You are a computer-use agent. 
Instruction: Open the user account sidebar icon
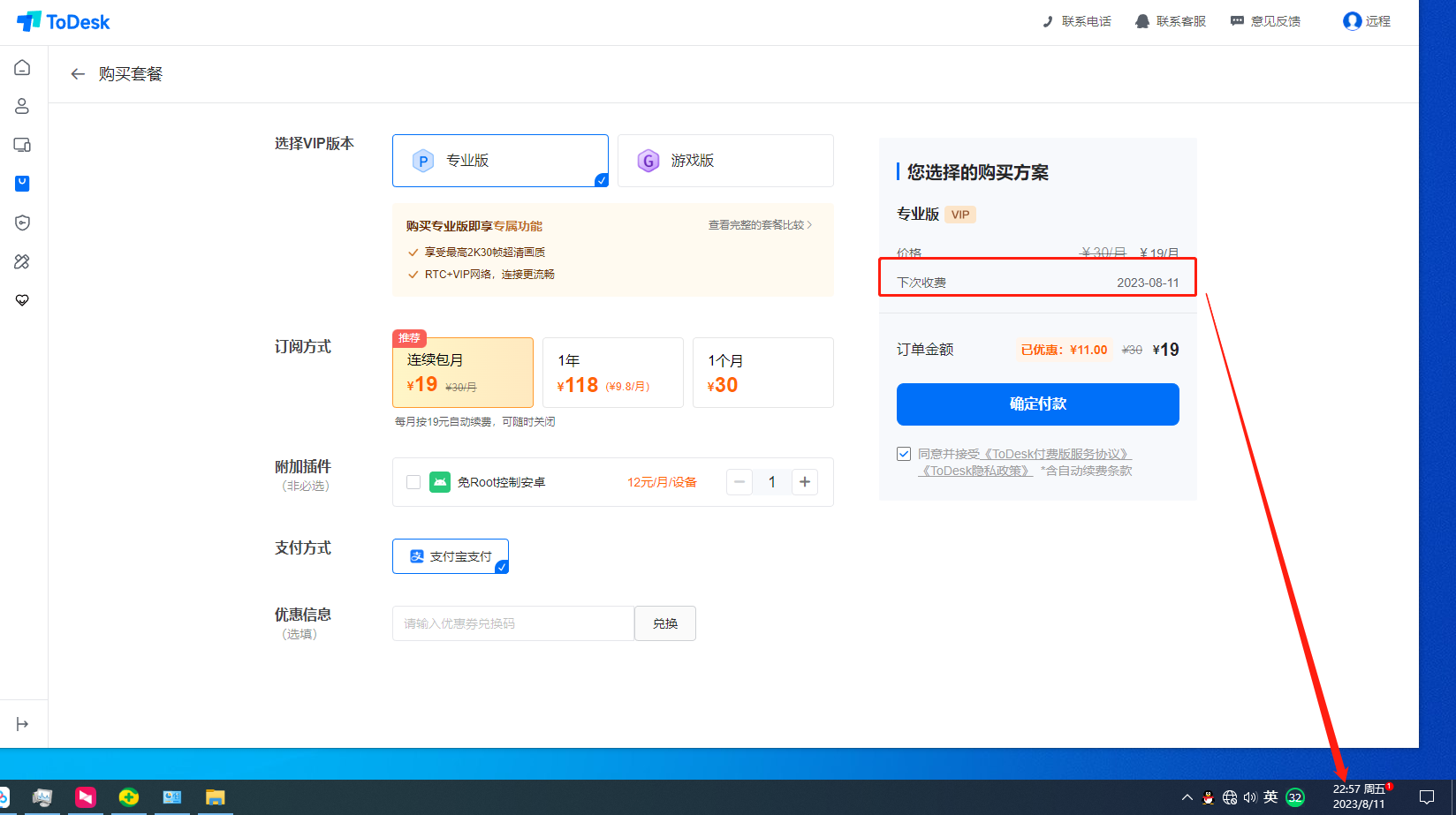click(22, 106)
